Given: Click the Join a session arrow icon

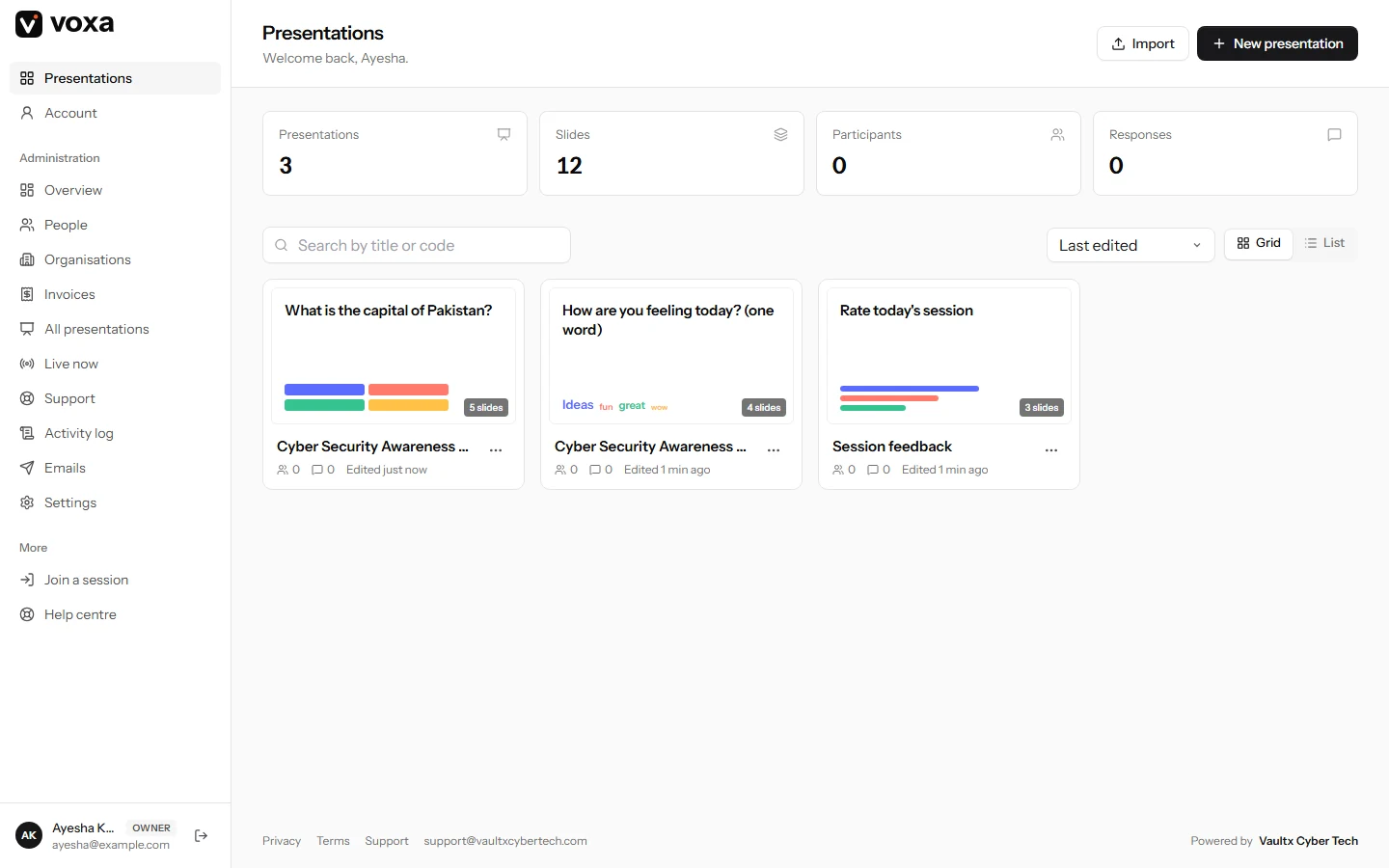Looking at the screenshot, I should tap(27, 580).
